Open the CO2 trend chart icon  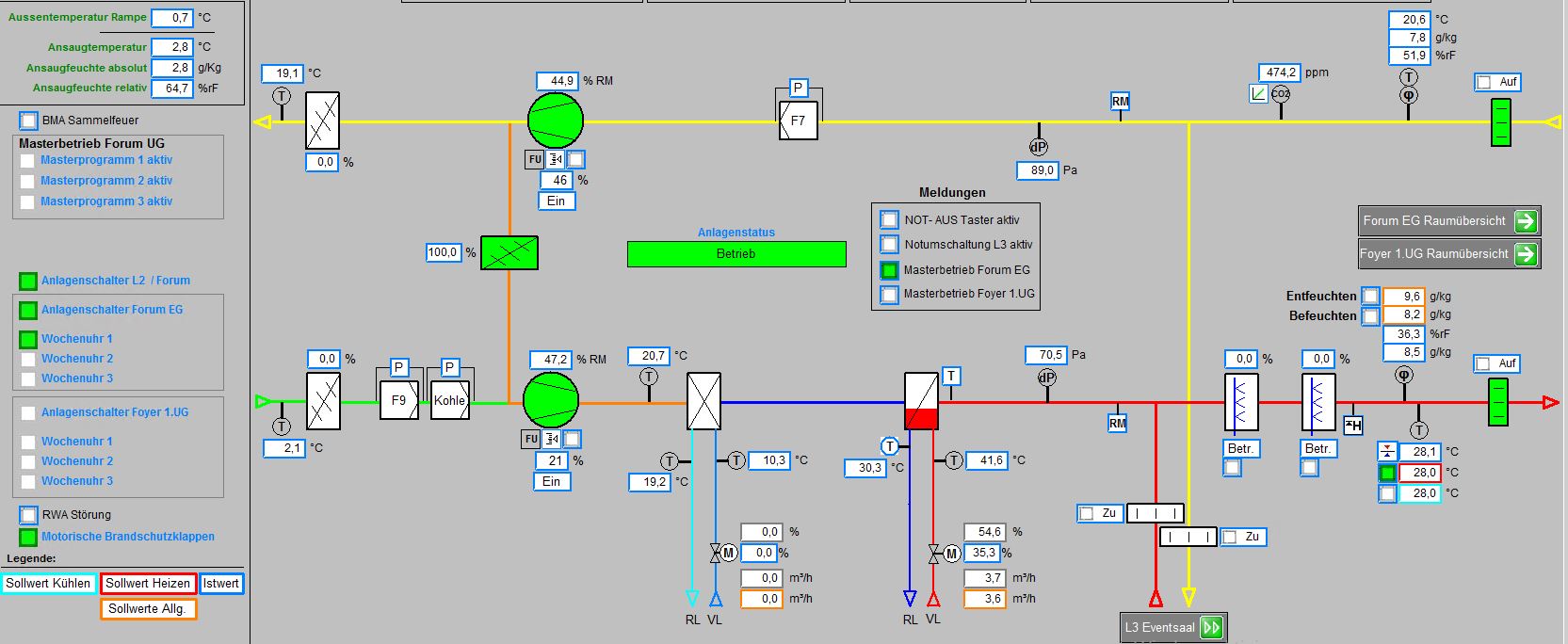(x=1258, y=94)
